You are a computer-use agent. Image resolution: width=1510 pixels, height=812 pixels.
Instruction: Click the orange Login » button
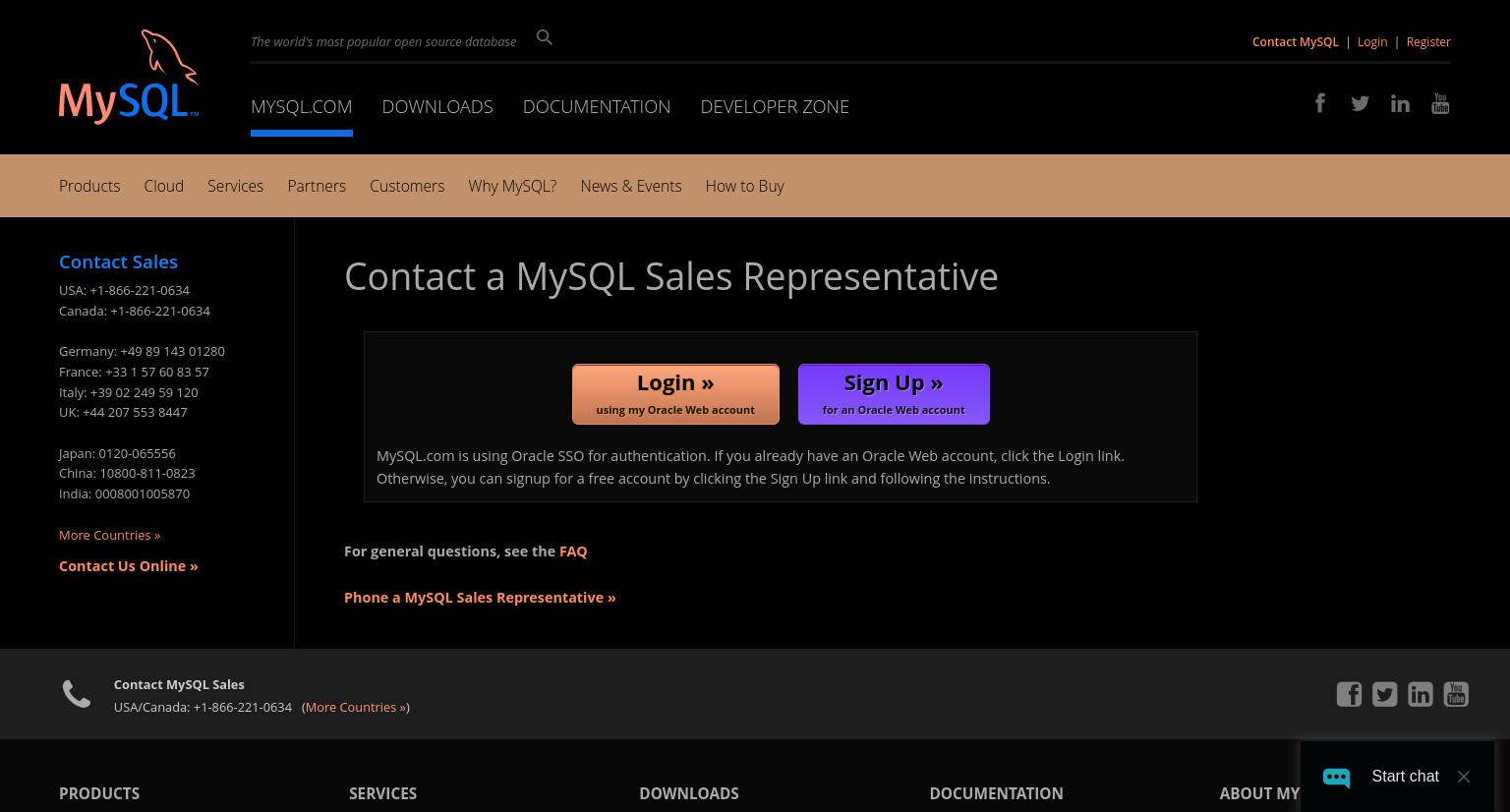pos(675,394)
